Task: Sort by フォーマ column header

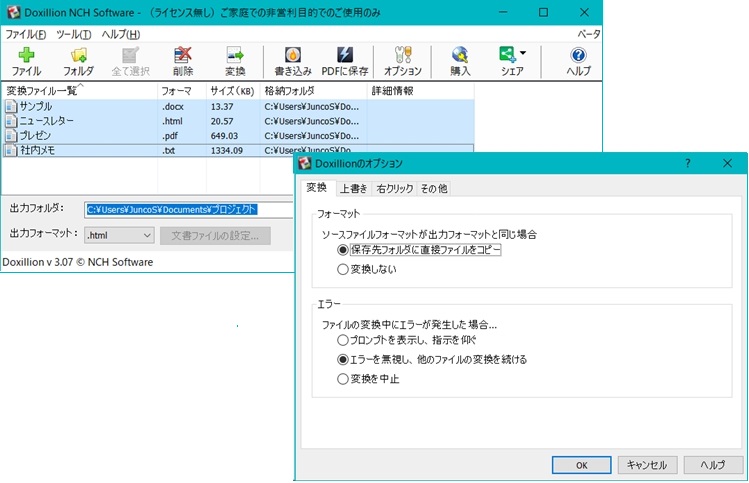Action: tap(182, 91)
